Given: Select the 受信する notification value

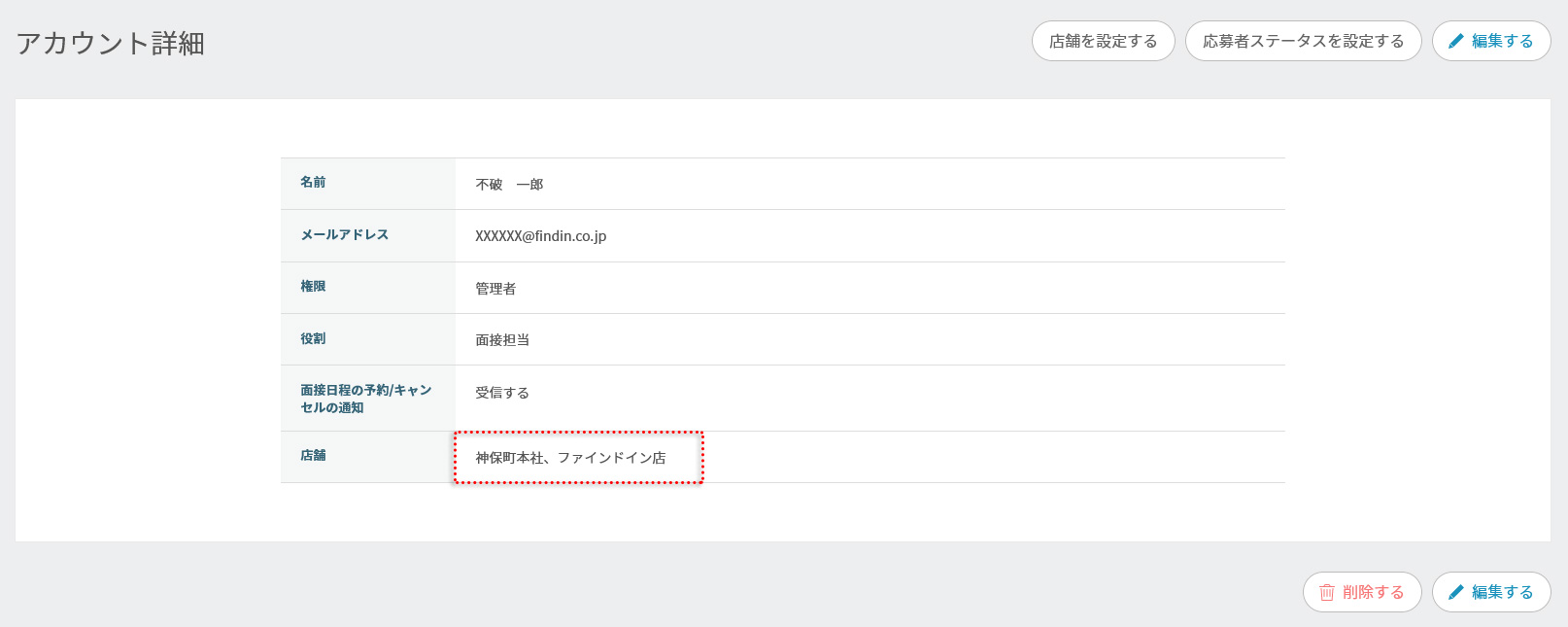Looking at the screenshot, I should tap(502, 393).
